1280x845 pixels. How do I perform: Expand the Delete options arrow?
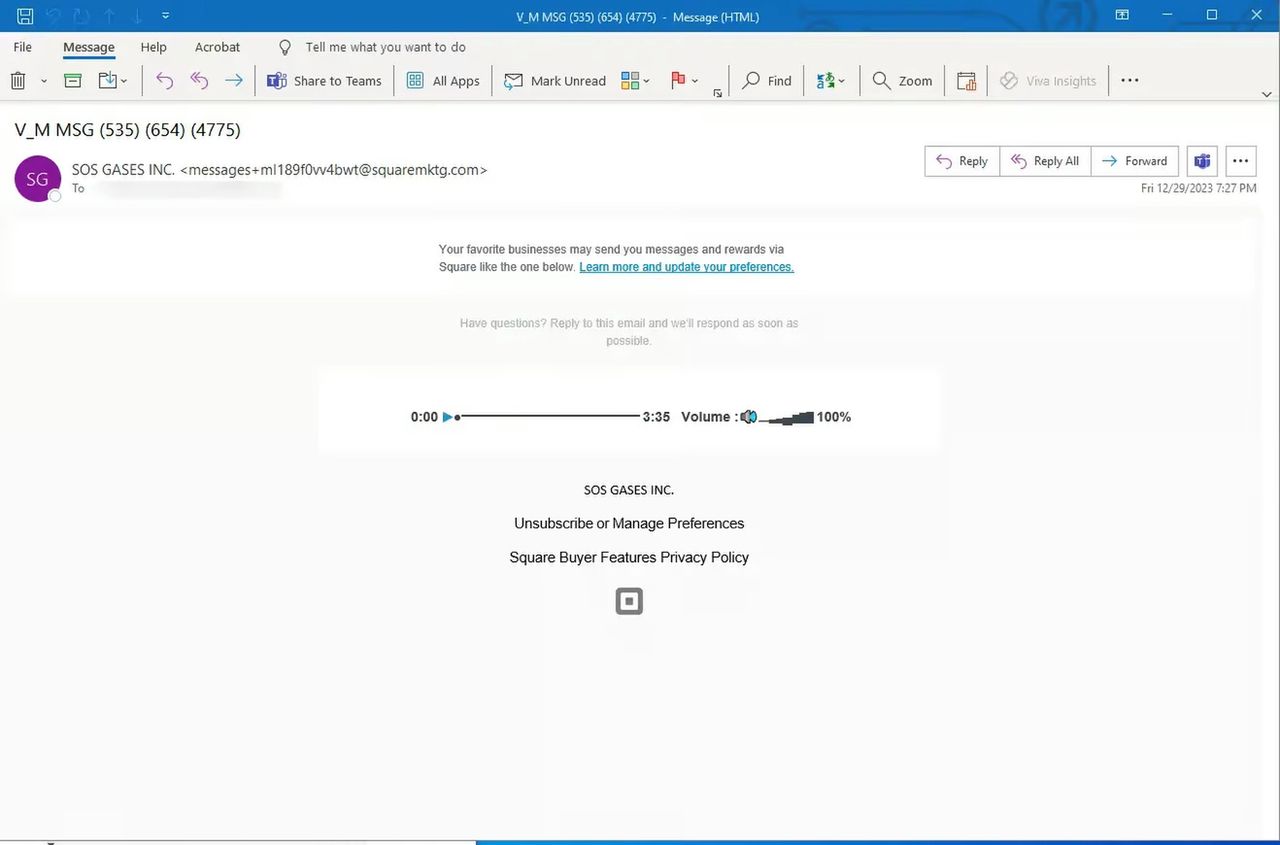click(x=43, y=81)
